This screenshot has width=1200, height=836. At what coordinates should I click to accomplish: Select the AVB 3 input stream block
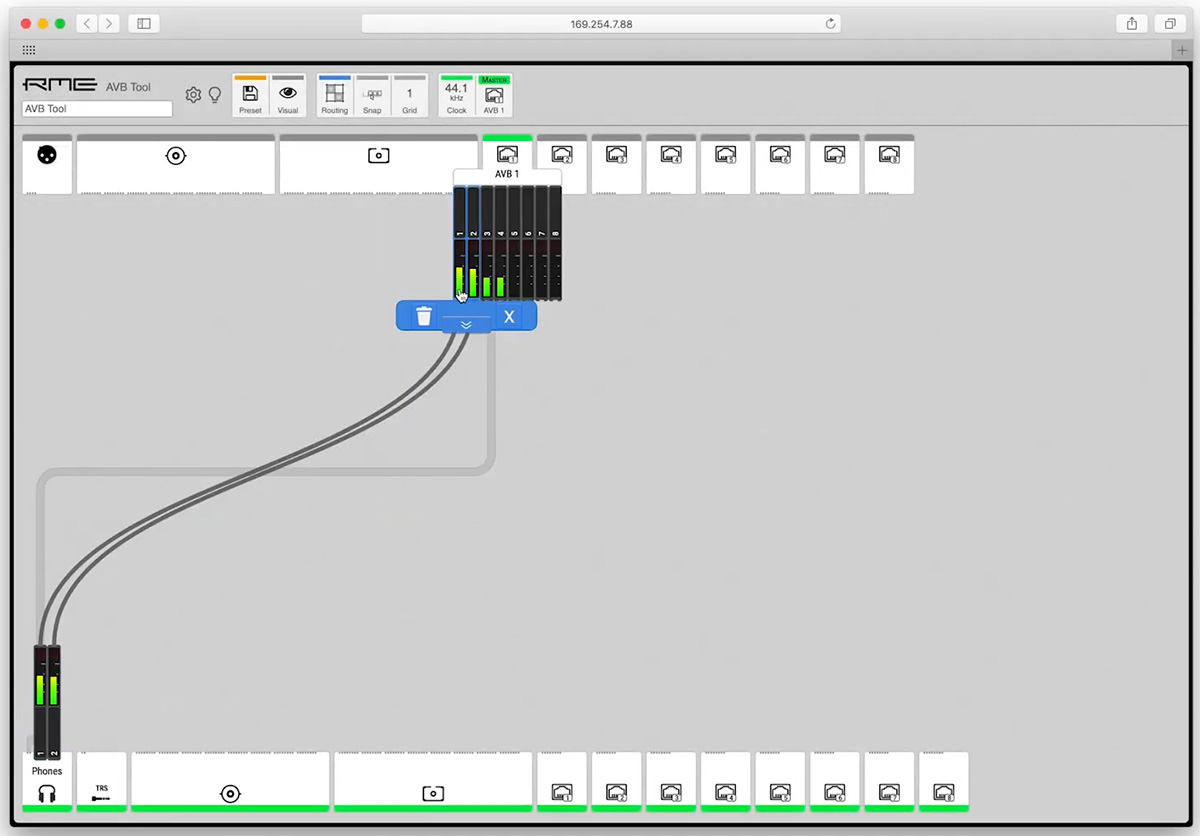click(x=616, y=164)
